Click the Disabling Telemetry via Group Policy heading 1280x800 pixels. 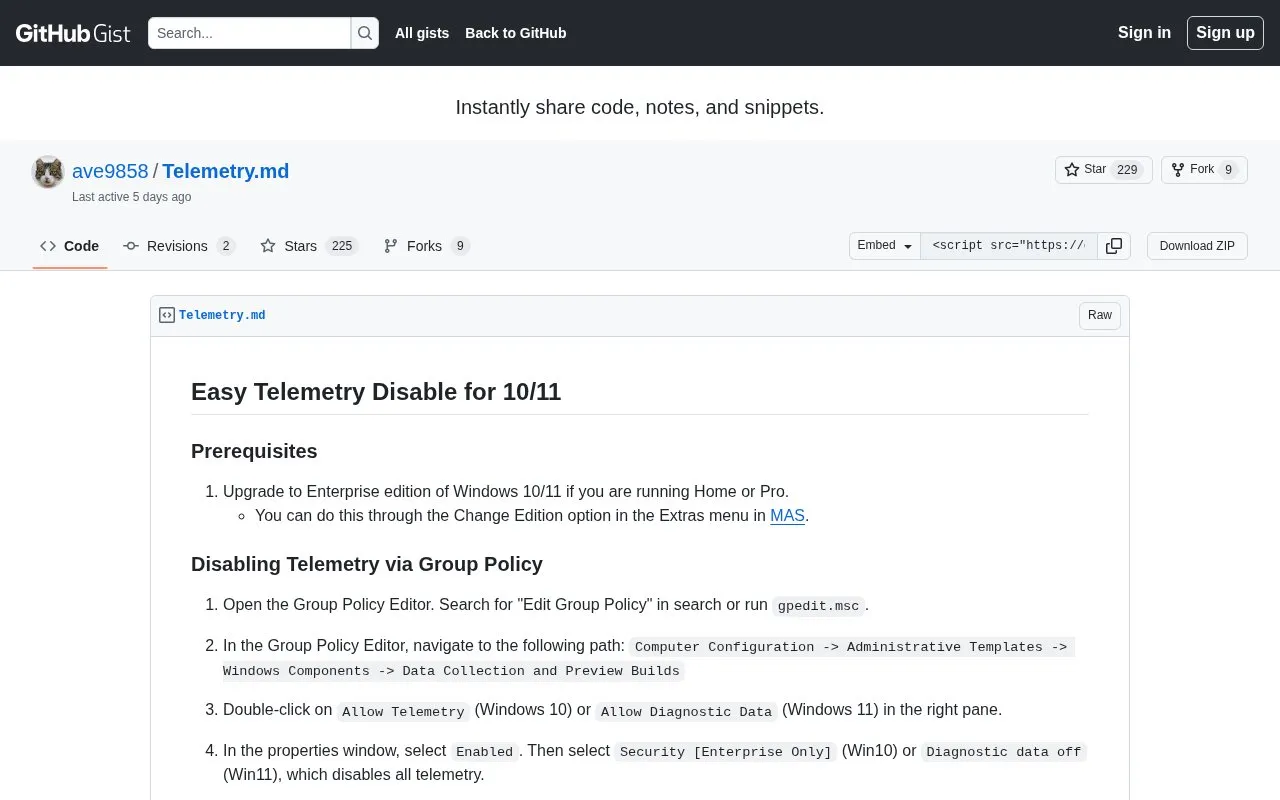click(x=367, y=564)
